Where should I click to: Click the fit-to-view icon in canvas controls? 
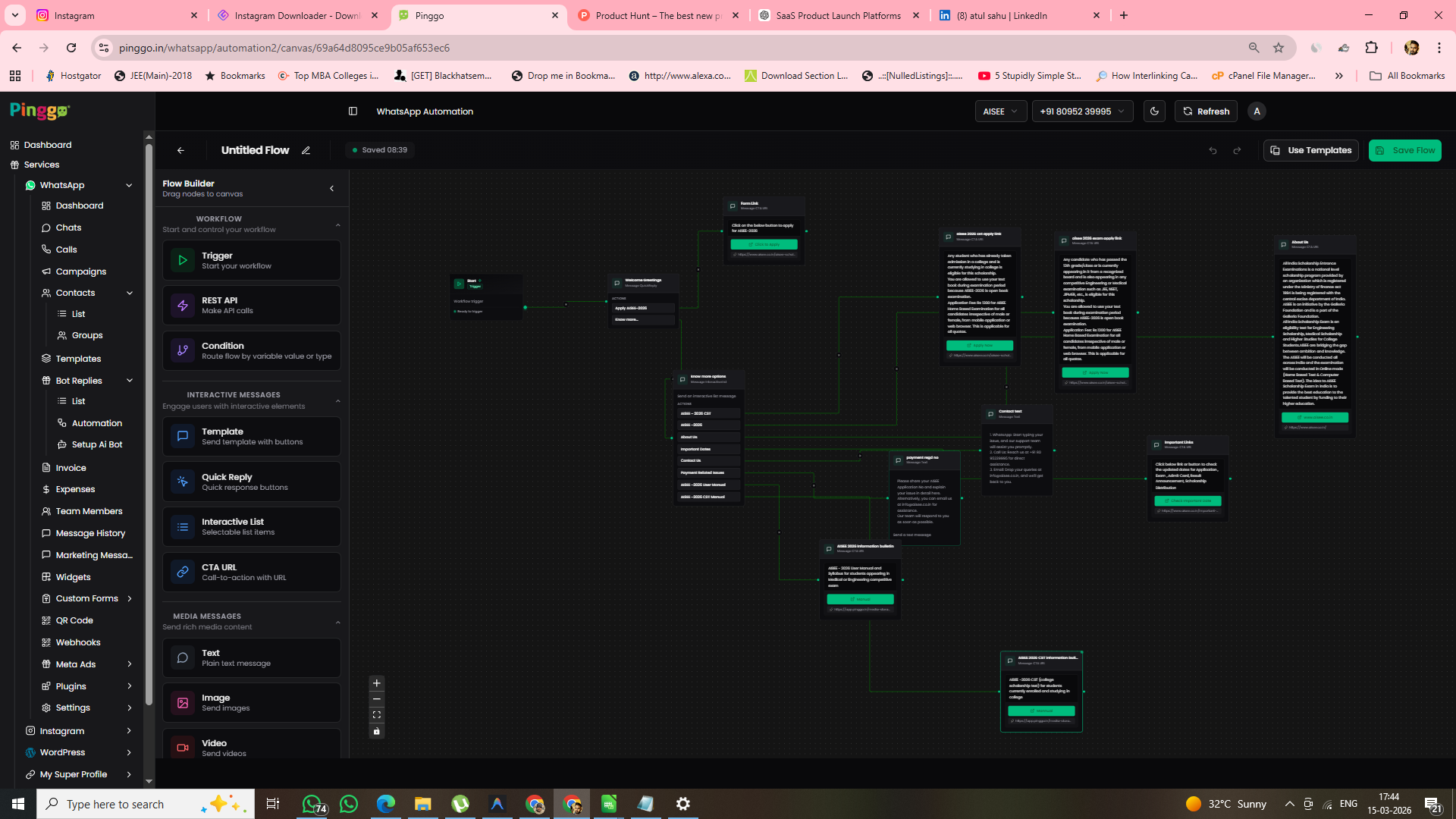377,714
